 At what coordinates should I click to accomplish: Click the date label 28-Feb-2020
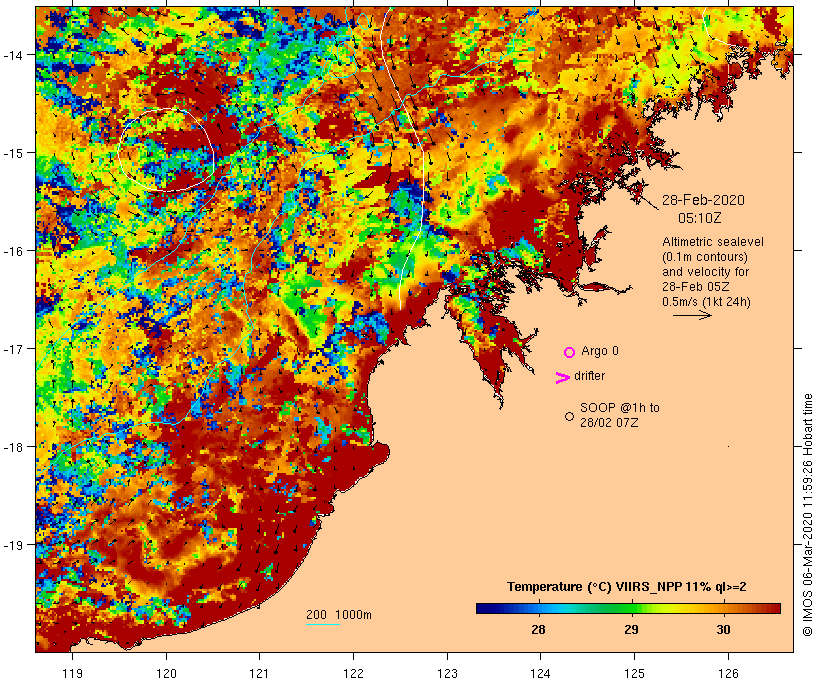[x=703, y=200]
